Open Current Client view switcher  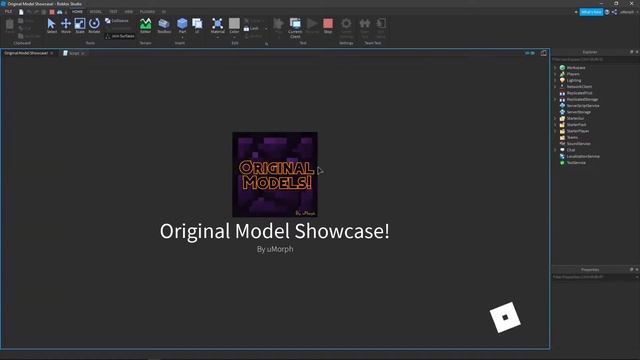295,27
